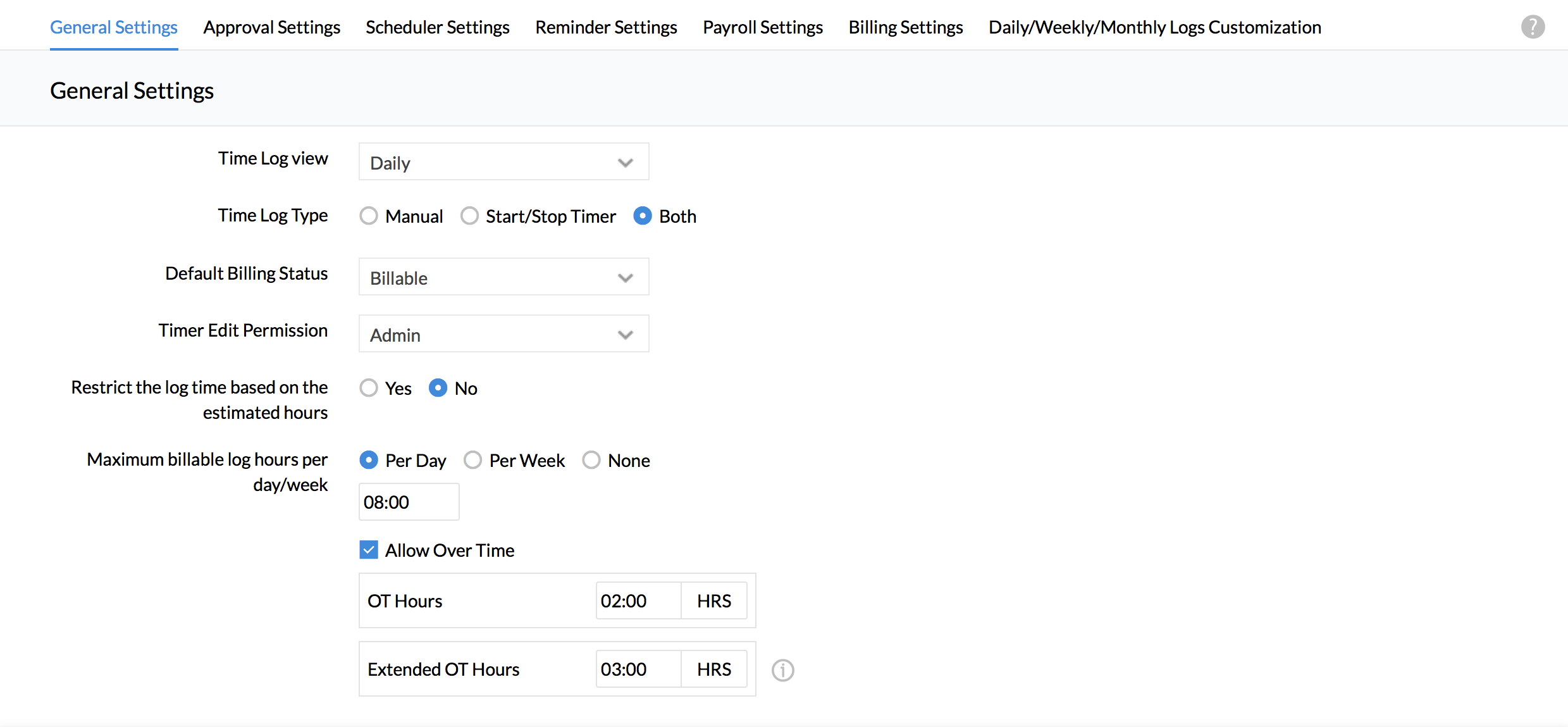
Task: Open Daily/Weekly/Monthly Logs Customization tab
Action: pos(1154,27)
